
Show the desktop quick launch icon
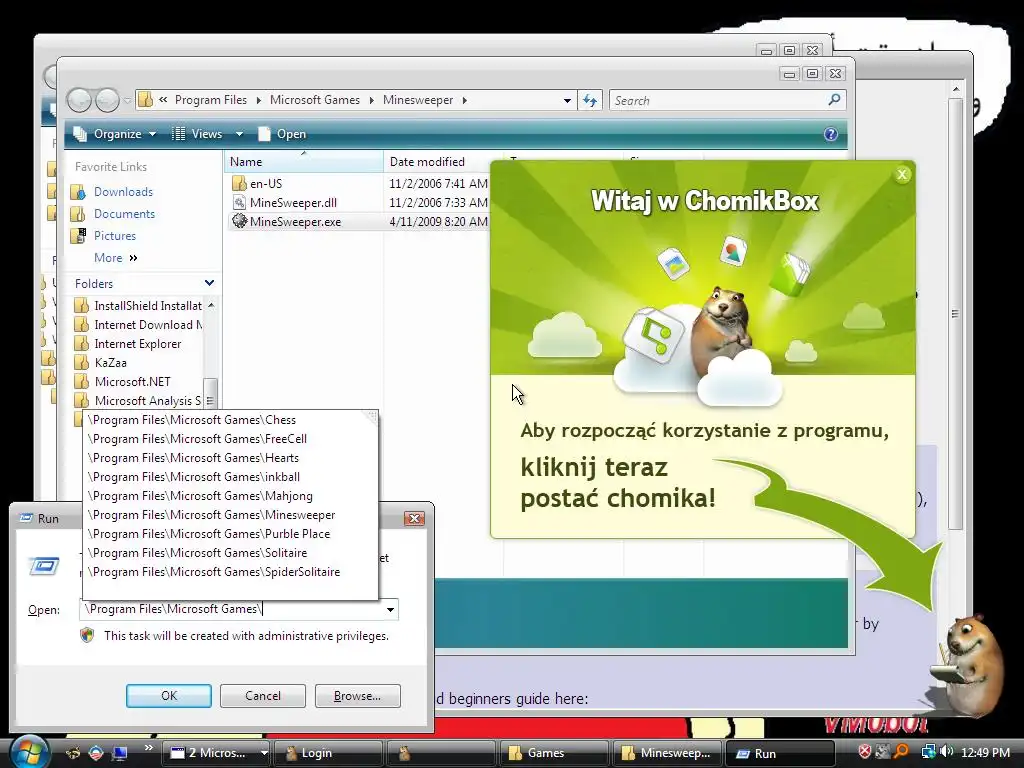(120, 753)
